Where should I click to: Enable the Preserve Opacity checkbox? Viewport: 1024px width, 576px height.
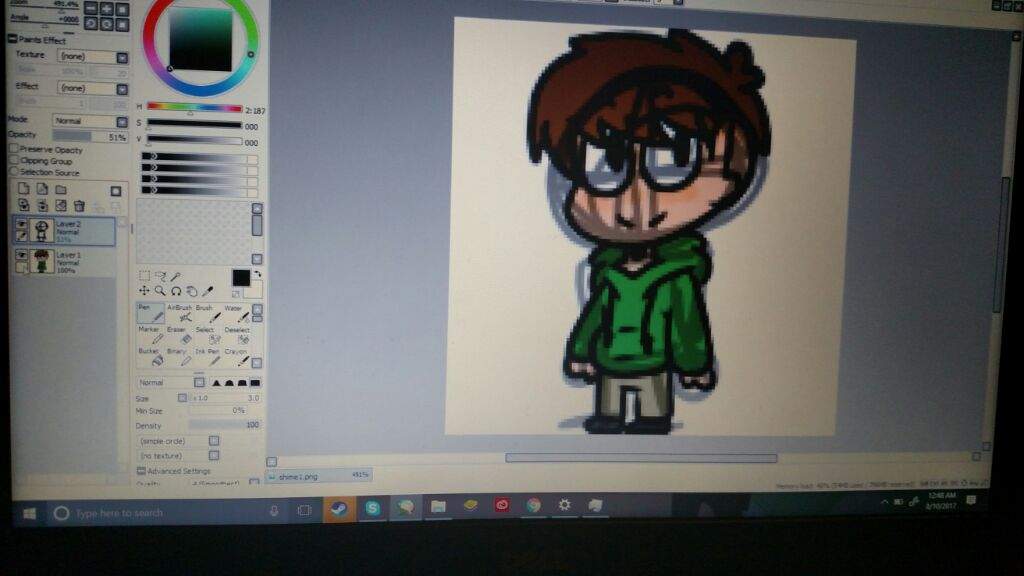[x=11, y=150]
